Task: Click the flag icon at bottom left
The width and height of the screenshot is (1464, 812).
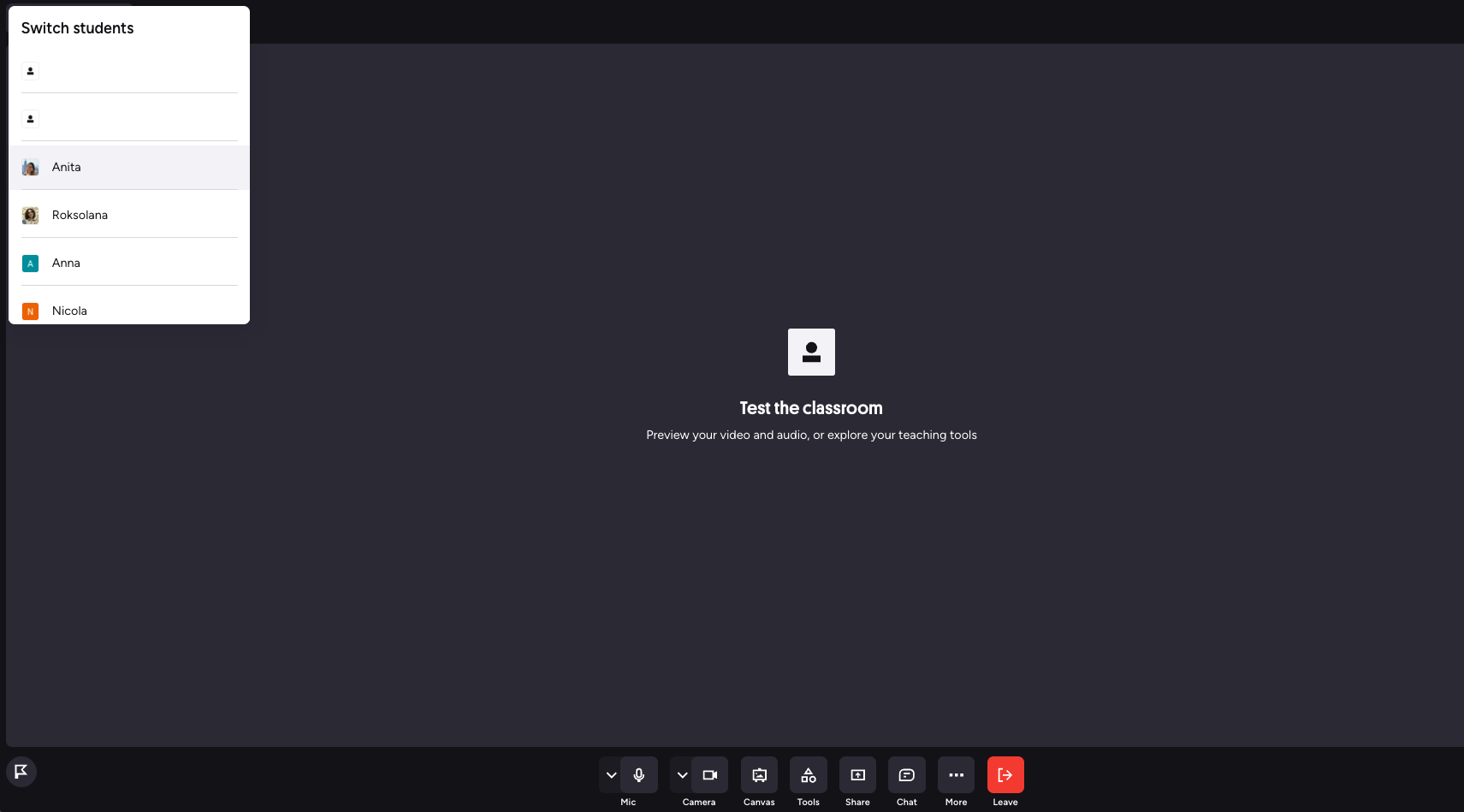Action: 21,772
